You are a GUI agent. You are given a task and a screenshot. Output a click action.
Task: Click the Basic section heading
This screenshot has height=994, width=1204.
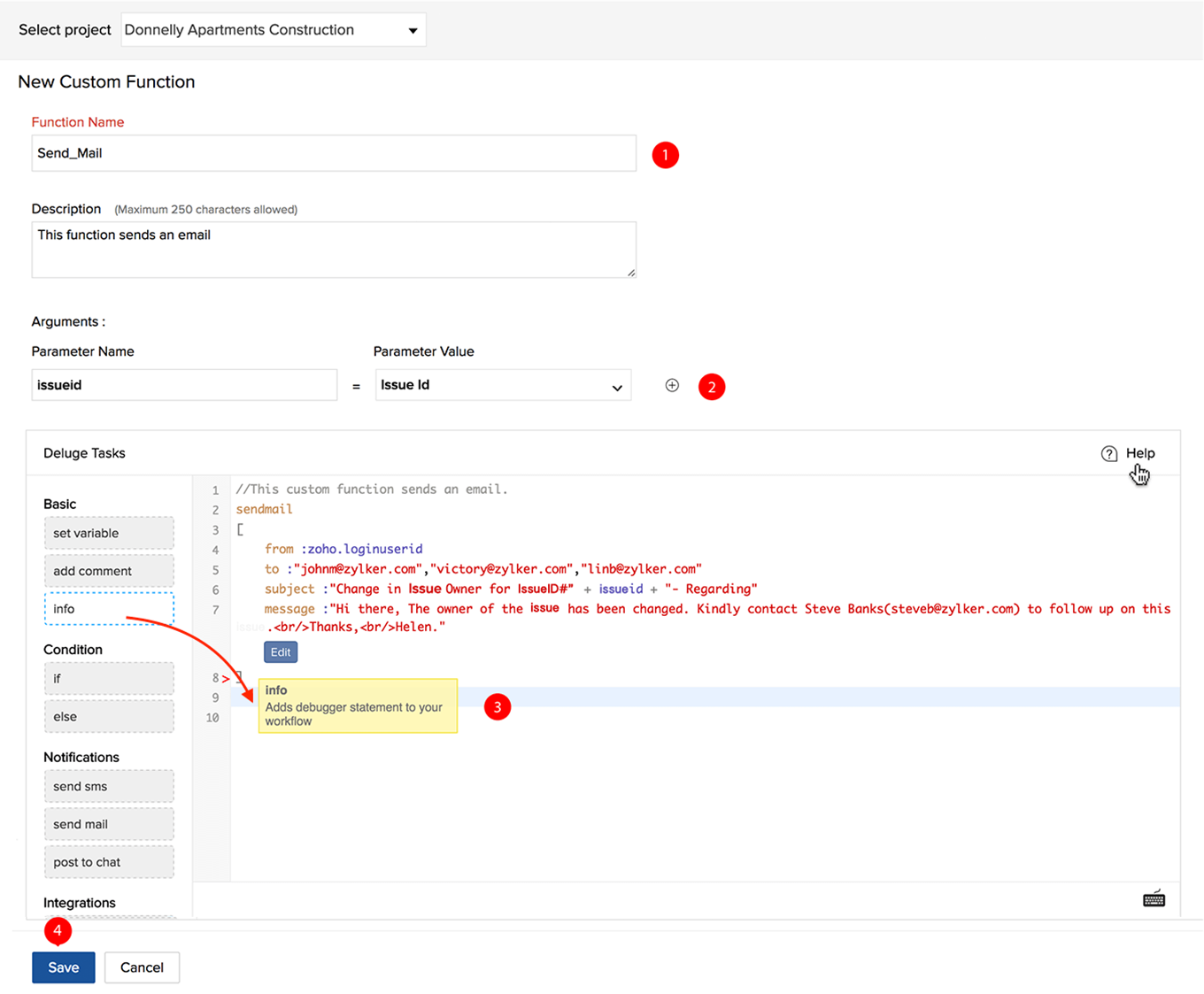59,504
